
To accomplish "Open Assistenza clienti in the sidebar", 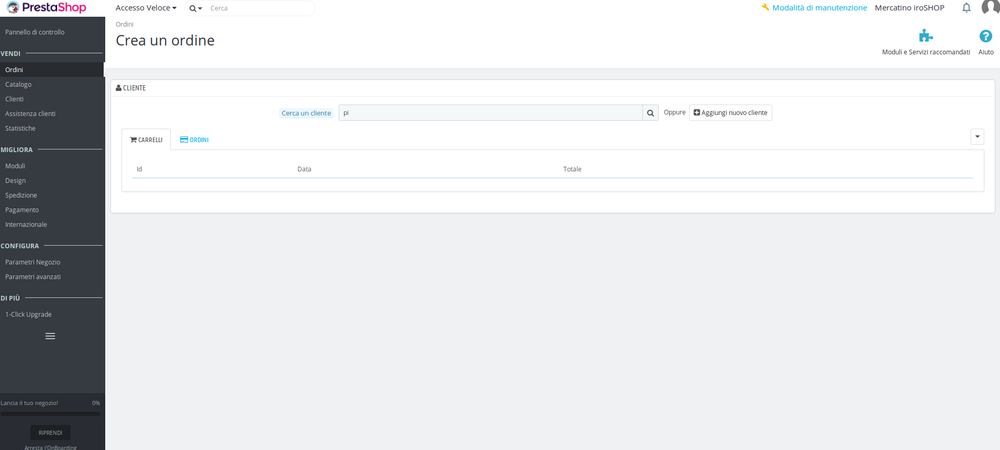I will [30, 113].
